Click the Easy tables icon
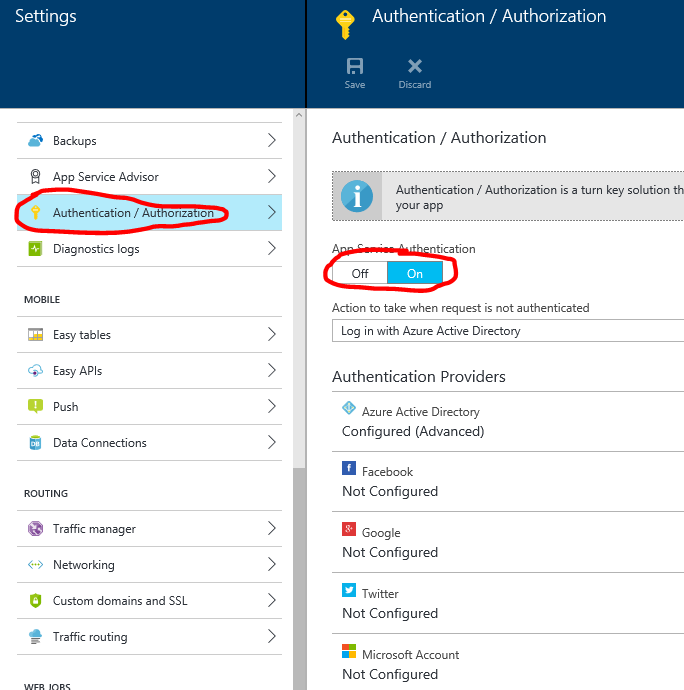 click(x=36, y=335)
